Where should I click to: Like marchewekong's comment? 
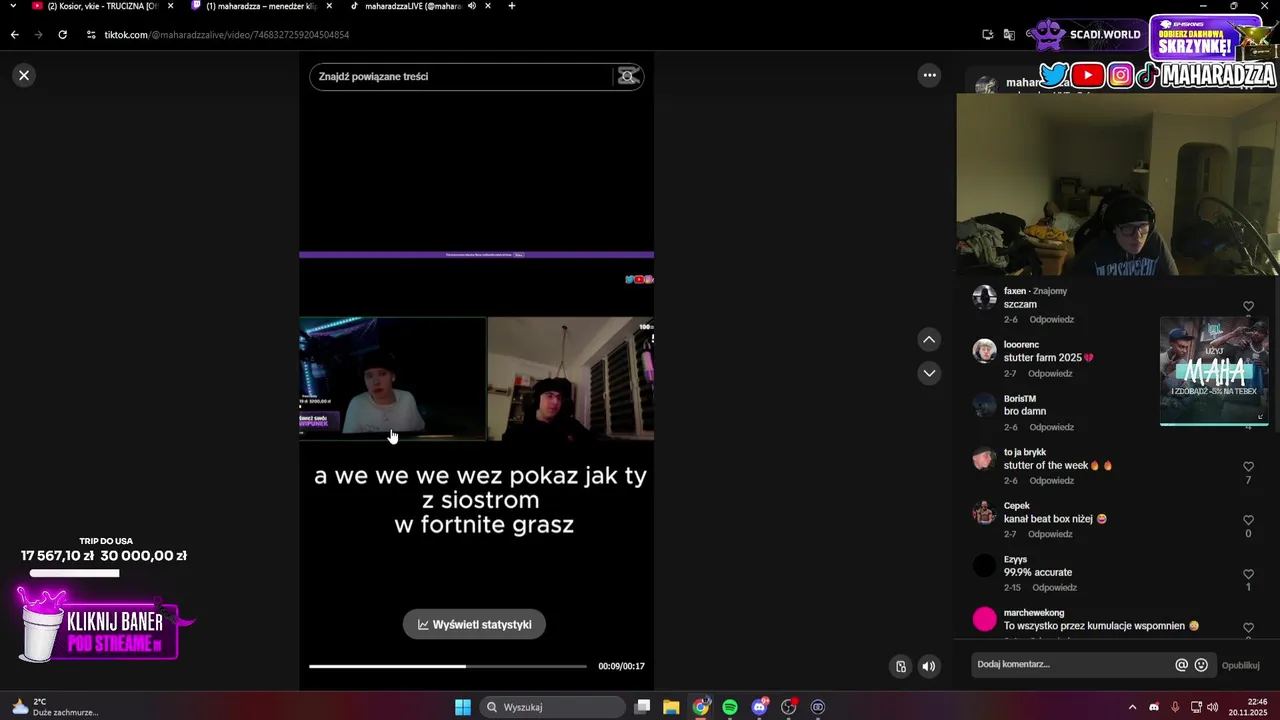click(1248, 628)
